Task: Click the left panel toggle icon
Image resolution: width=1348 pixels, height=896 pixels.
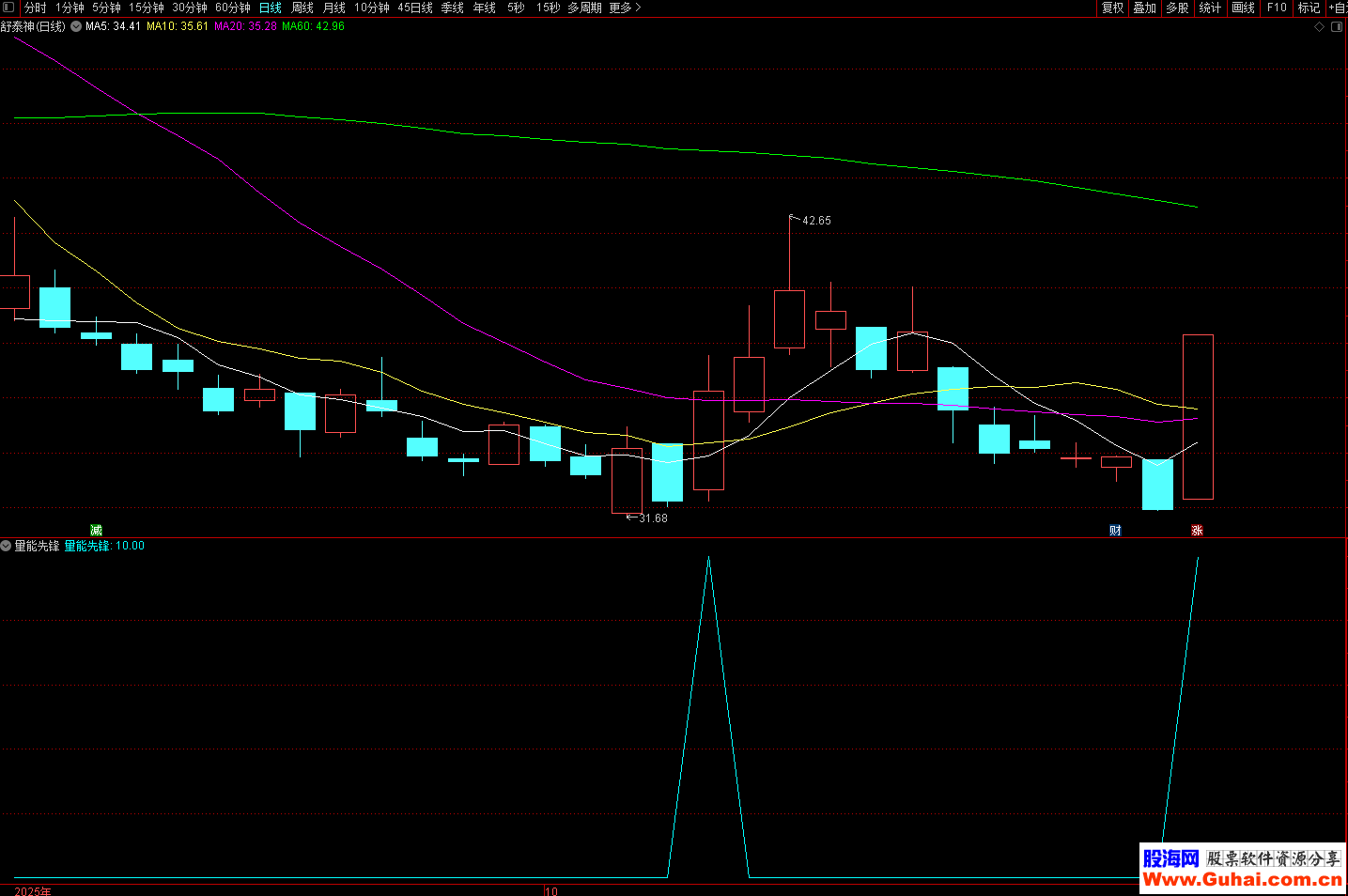Action: [x=8, y=8]
